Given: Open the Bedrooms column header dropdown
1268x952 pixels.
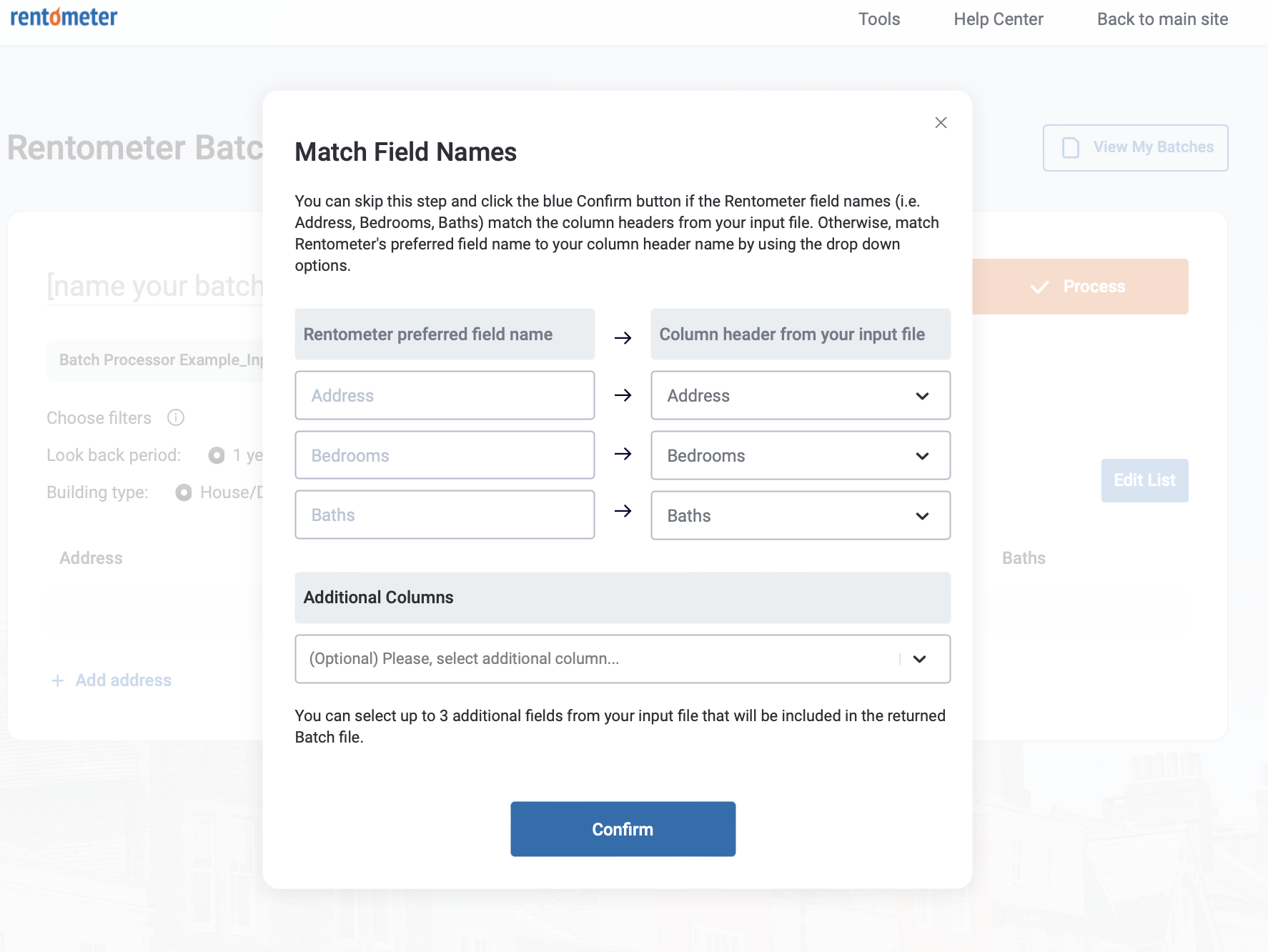Looking at the screenshot, I should point(801,455).
